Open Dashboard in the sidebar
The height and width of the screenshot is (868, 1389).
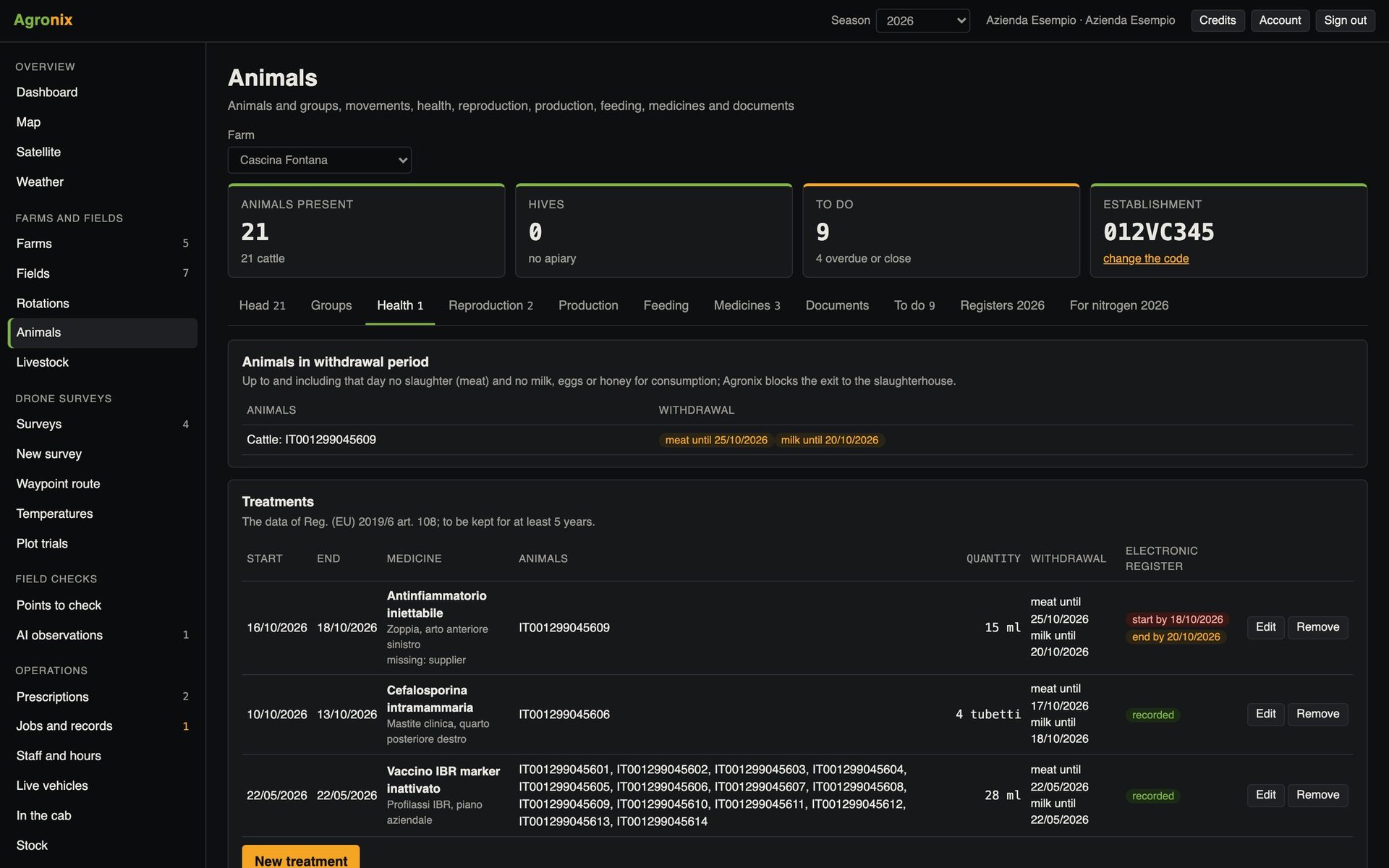(x=102, y=92)
